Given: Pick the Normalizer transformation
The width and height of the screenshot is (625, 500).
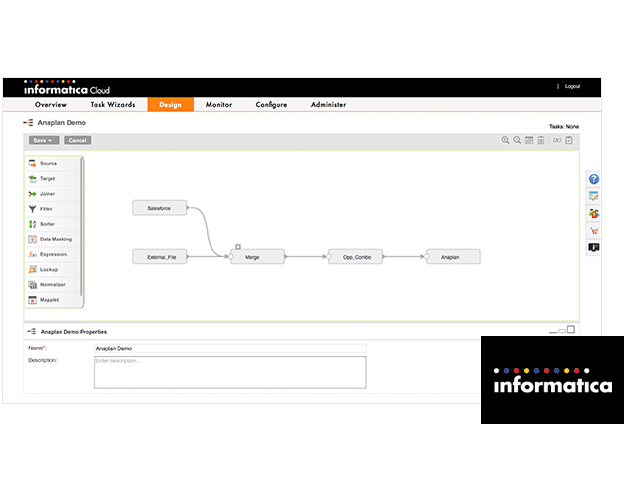Looking at the screenshot, I should (53, 285).
